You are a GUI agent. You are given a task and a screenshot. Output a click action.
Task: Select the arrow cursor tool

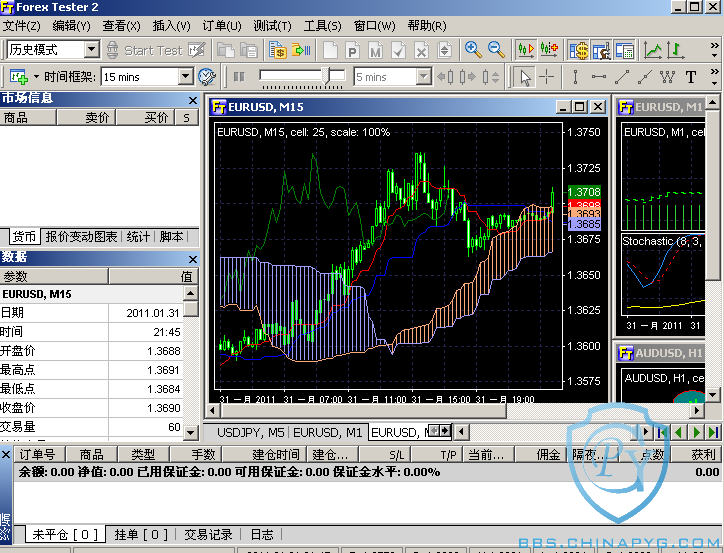click(x=525, y=77)
